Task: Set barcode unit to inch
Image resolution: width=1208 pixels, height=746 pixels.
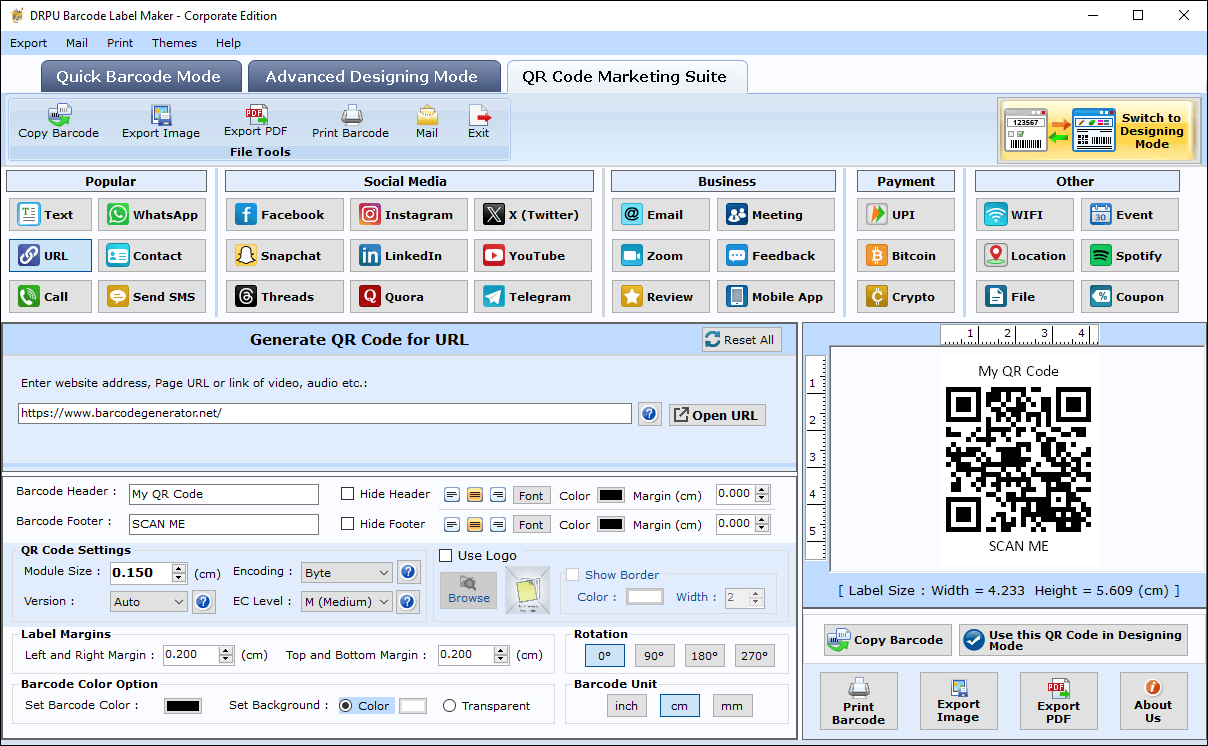Action: coord(627,706)
